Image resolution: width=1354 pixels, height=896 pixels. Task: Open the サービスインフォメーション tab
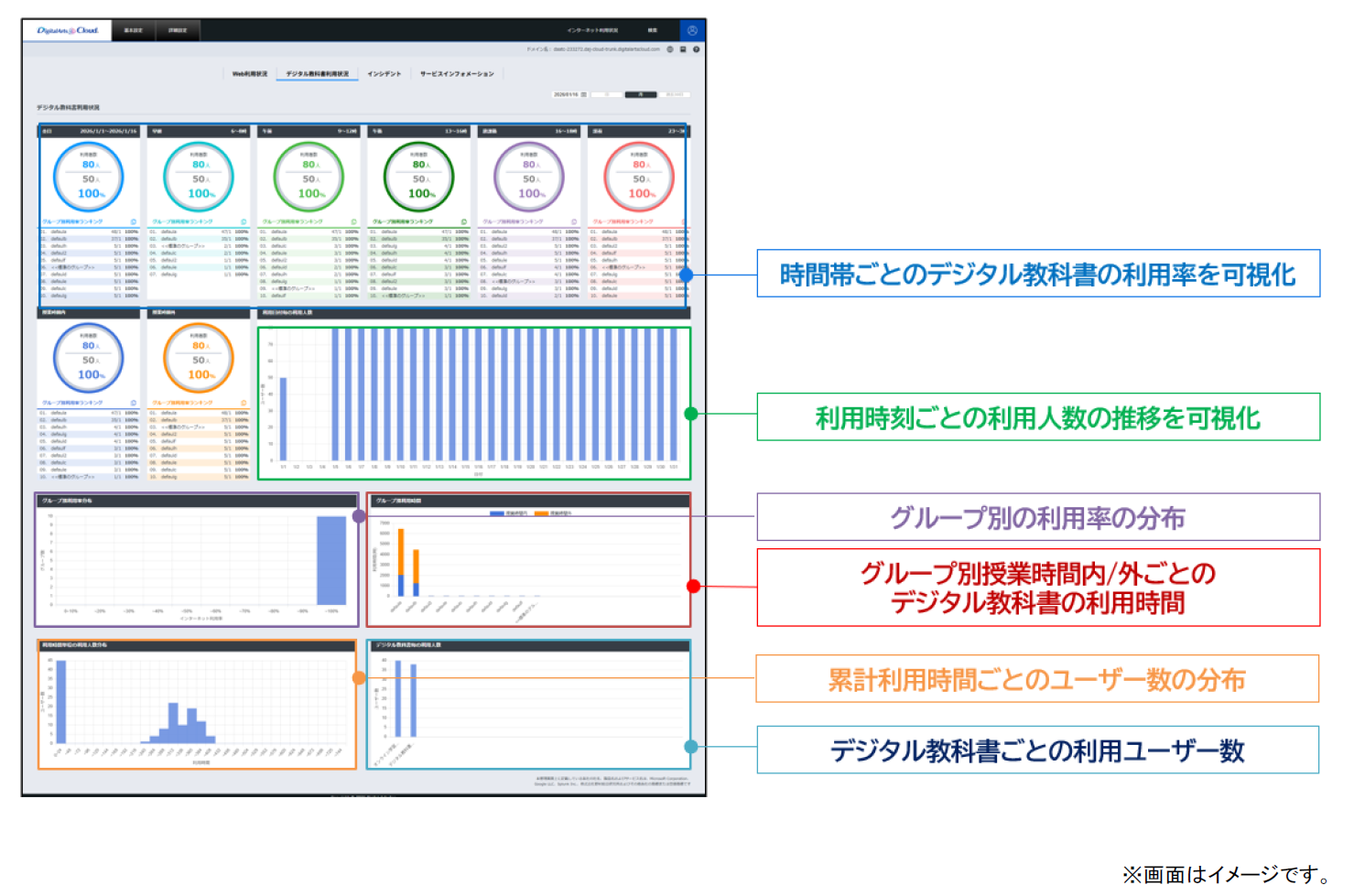pos(457,74)
